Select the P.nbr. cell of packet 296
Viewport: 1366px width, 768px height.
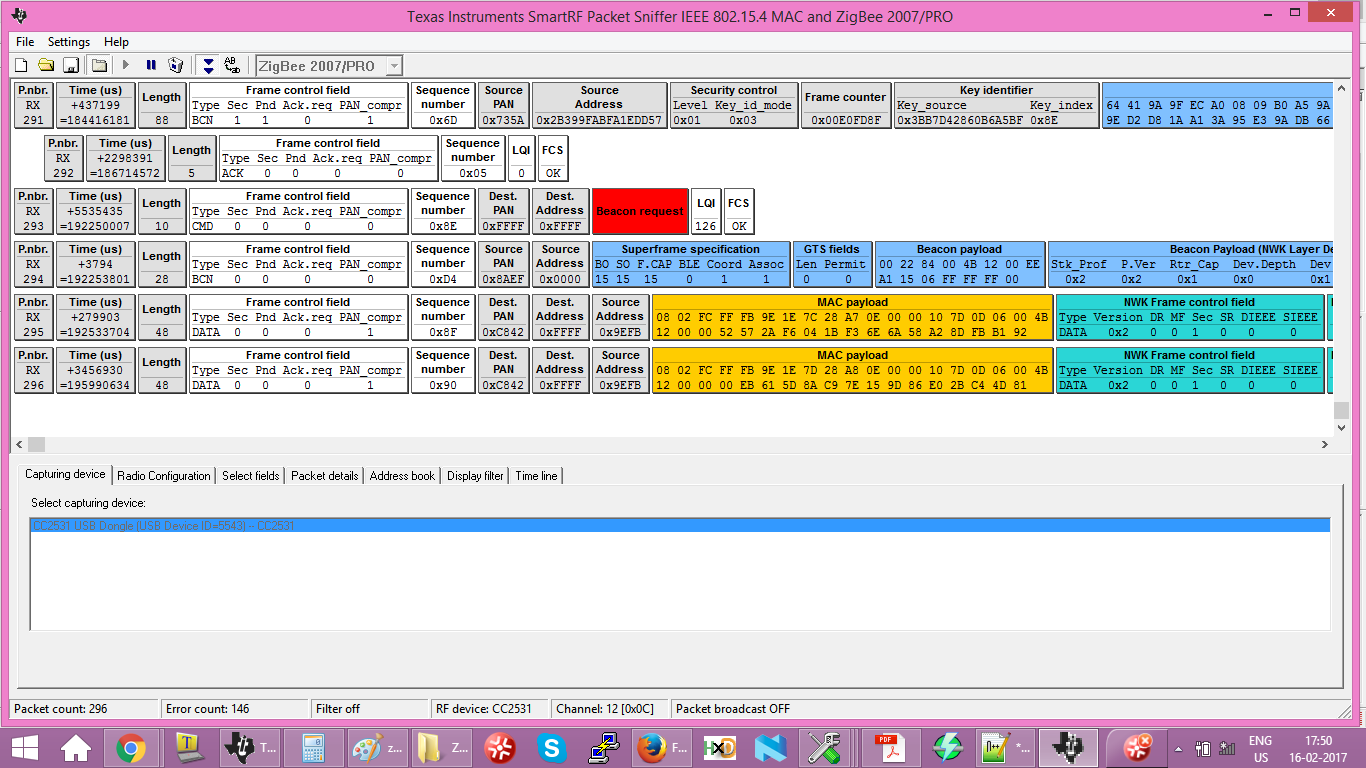pos(33,370)
